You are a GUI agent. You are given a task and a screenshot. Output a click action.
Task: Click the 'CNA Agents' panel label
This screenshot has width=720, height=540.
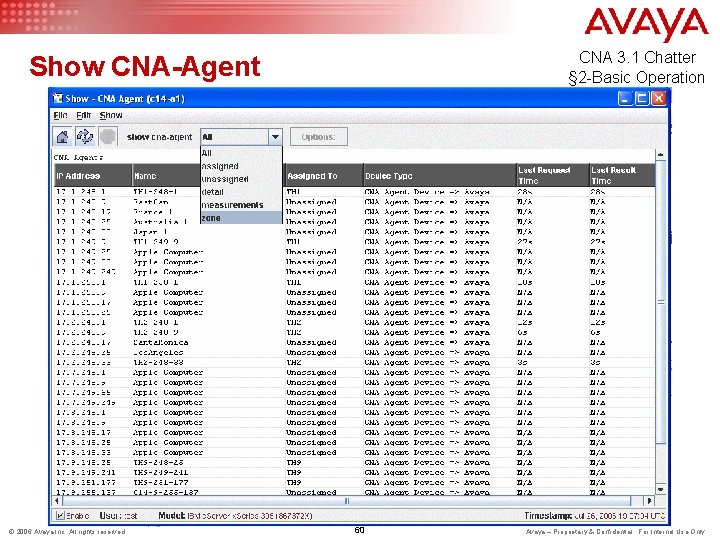tap(79, 157)
